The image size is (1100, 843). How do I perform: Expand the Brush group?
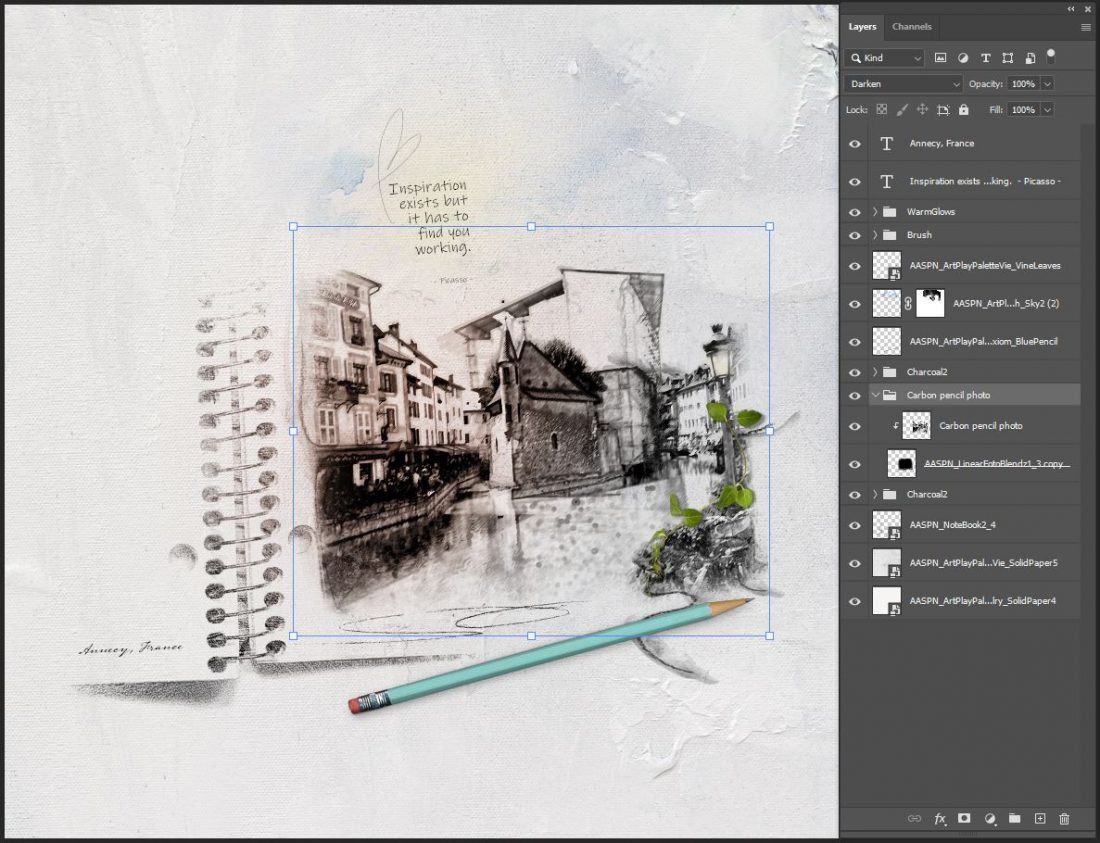click(x=875, y=235)
